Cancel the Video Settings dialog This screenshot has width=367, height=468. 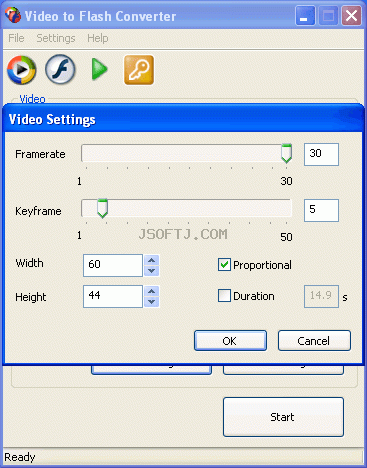tap(314, 341)
